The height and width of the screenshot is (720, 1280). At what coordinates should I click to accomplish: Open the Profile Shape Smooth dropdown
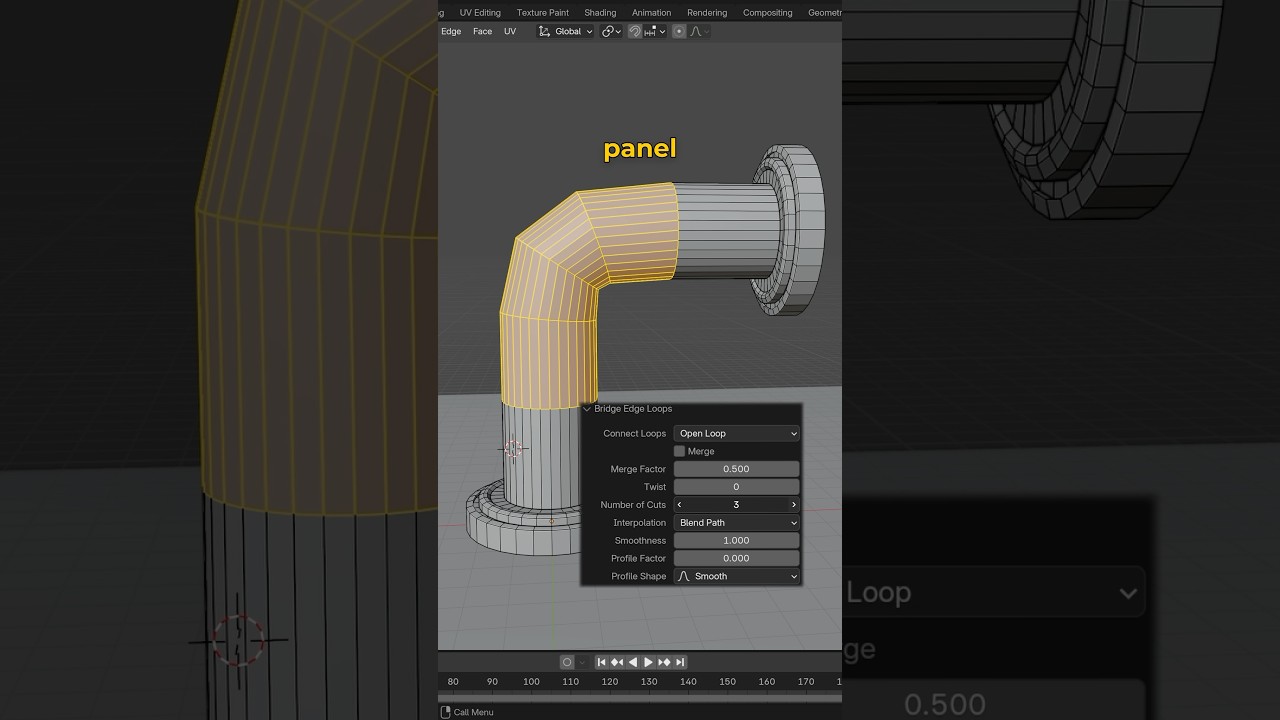pyautogui.click(x=737, y=577)
